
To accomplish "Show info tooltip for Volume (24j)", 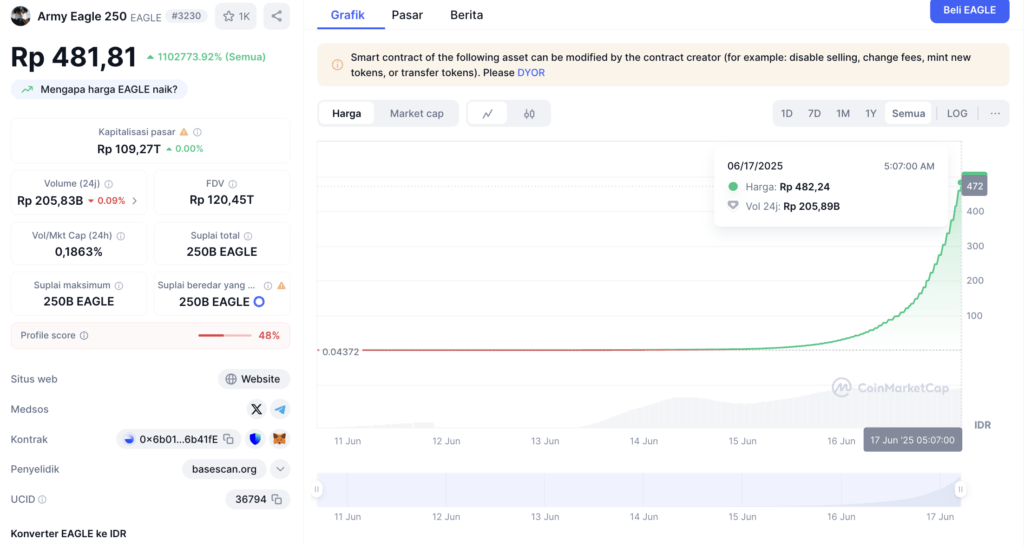I will click(x=109, y=184).
